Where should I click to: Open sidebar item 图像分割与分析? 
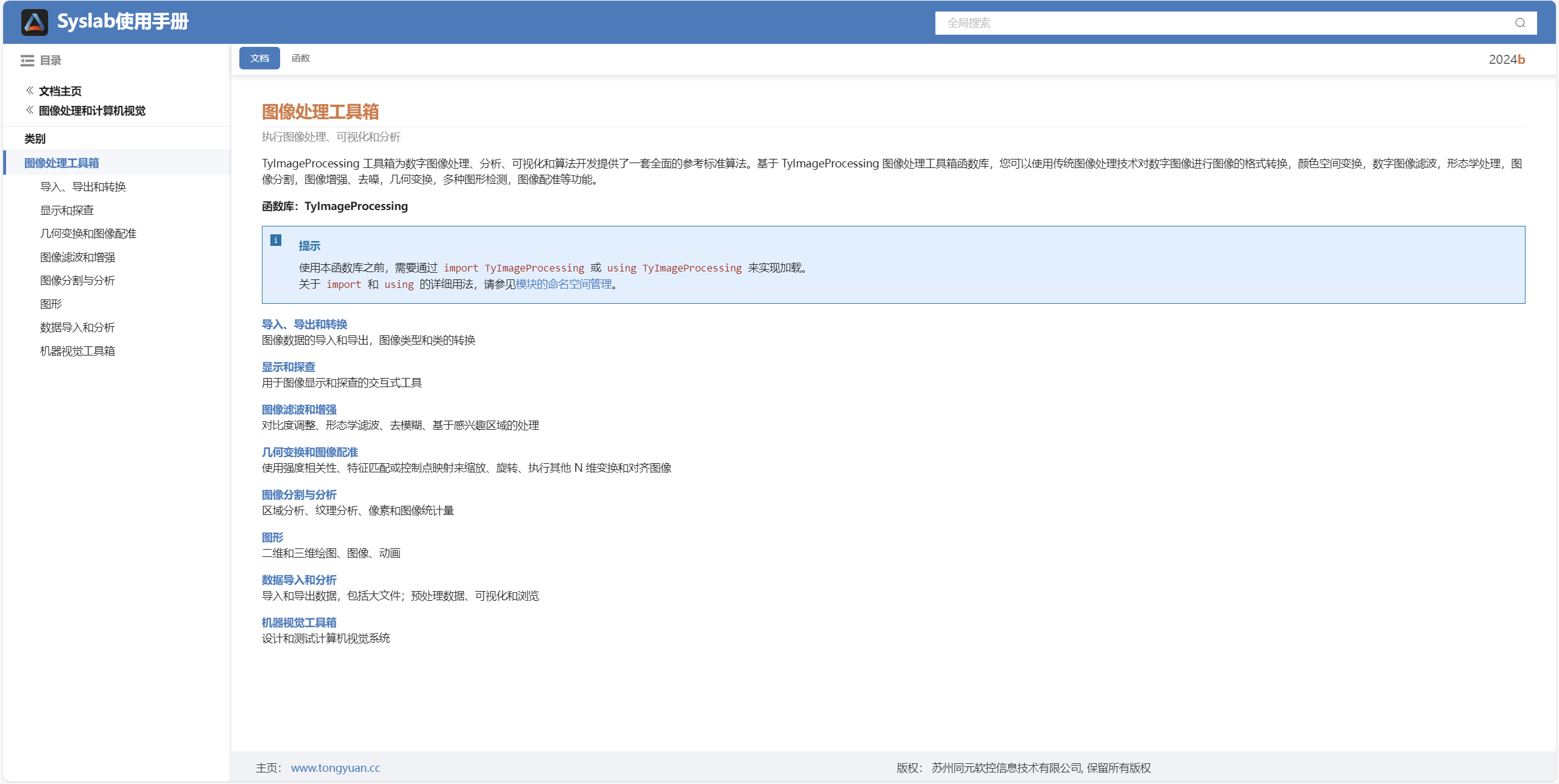click(x=77, y=281)
